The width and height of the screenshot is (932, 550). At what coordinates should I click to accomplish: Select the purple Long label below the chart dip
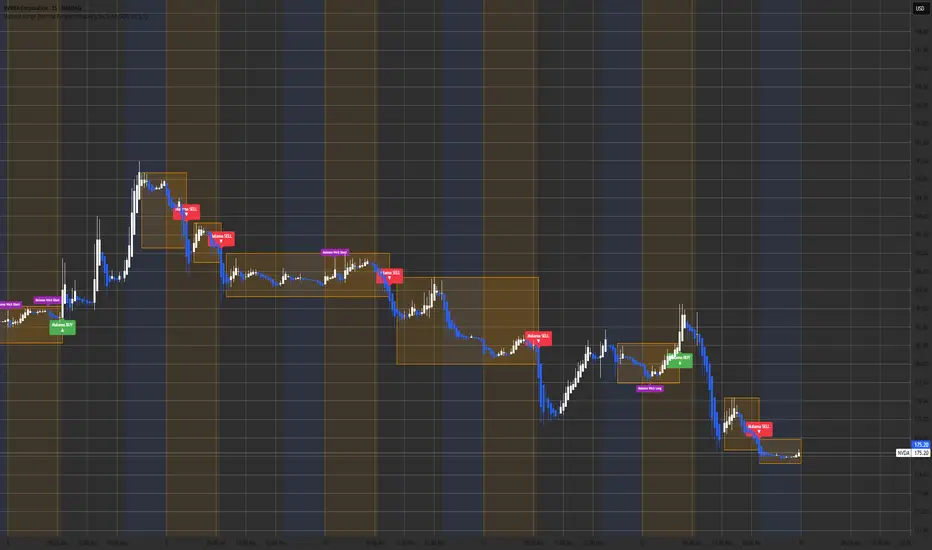point(650,388)
